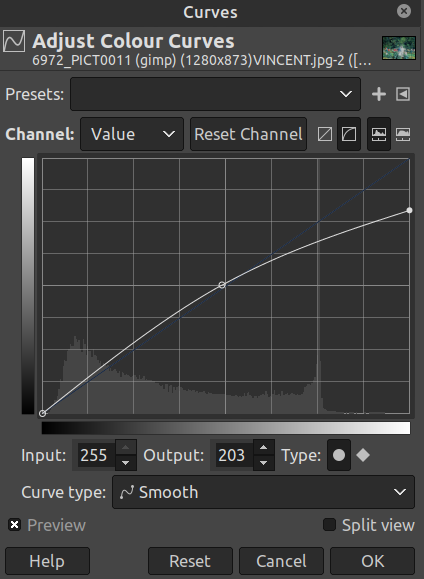Set the point type to smooth circle
424x579 pixels.
click(x=339, y=455)
